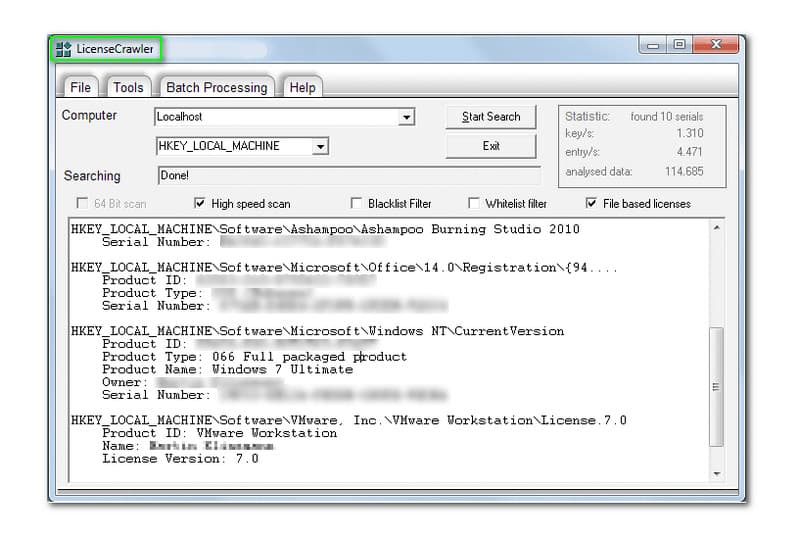The image size is (800, 539).
Task: Uncheck the File based licenses checkbox
Action: pyautogui.click(x=591, y=203)
